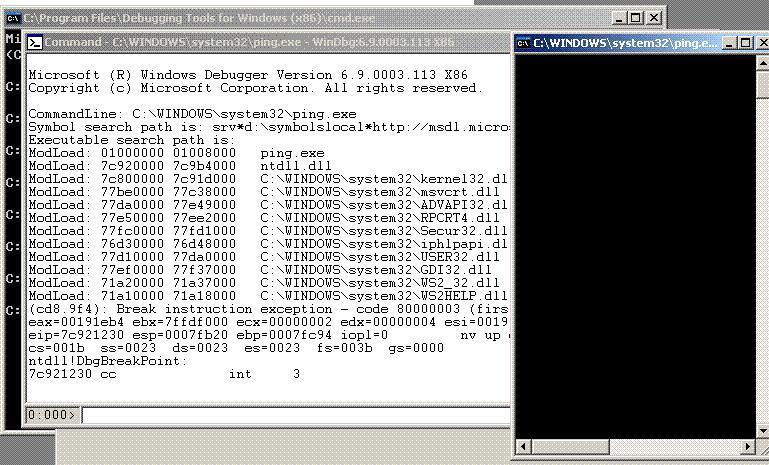
Task: Click the ping.exe console window title bar
Action: point(641,43)
